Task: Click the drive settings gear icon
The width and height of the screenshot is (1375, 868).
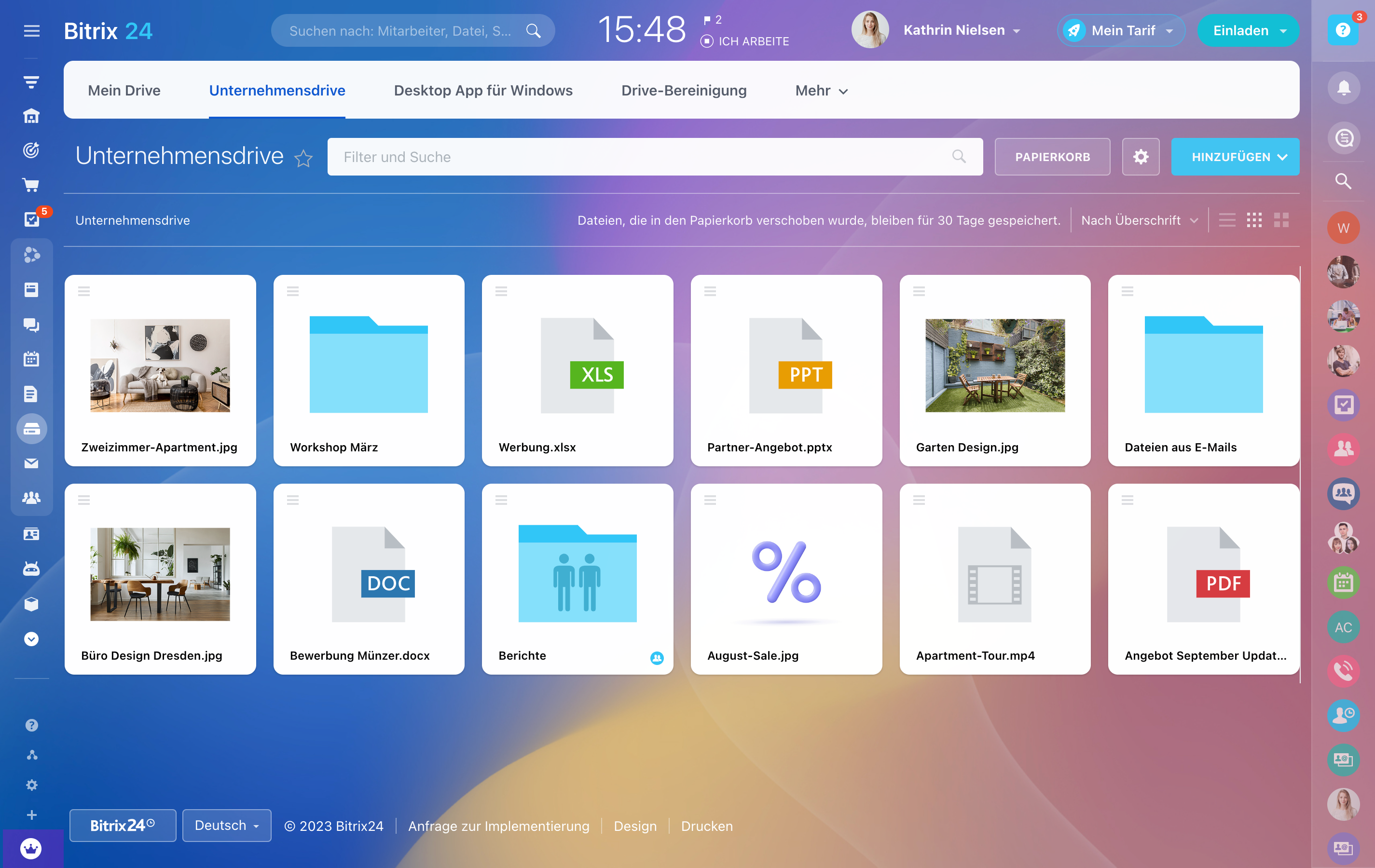Action: (1140, 156)
